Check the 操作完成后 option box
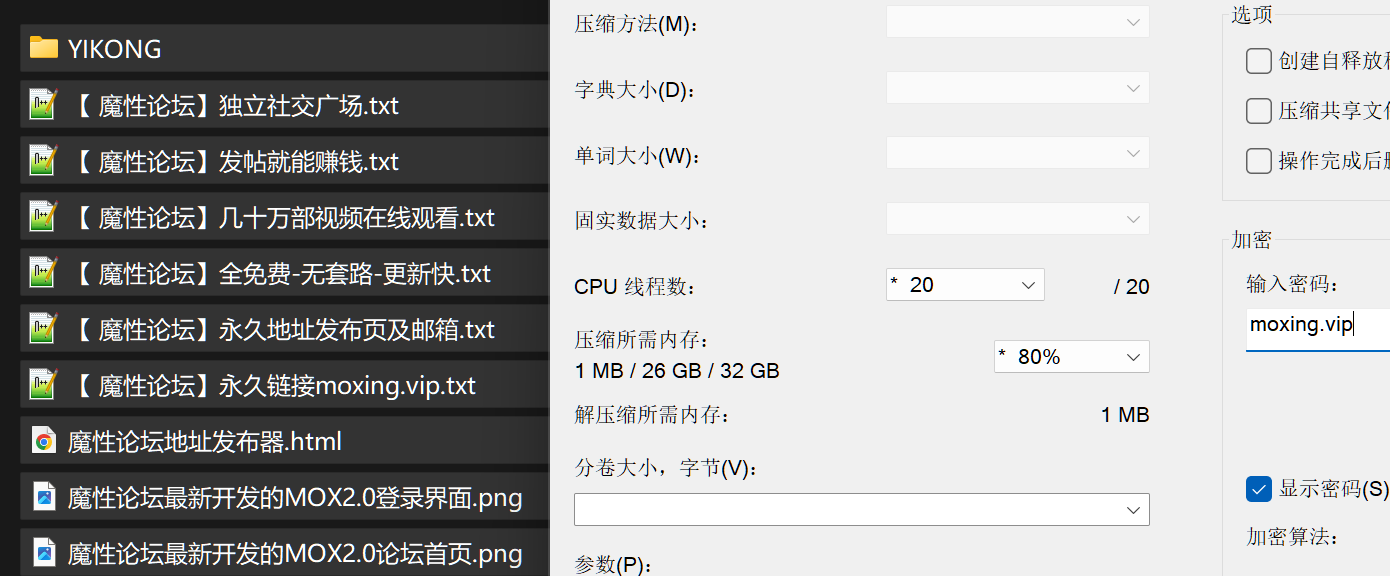1390x576 pixels. click(1259, 160)
